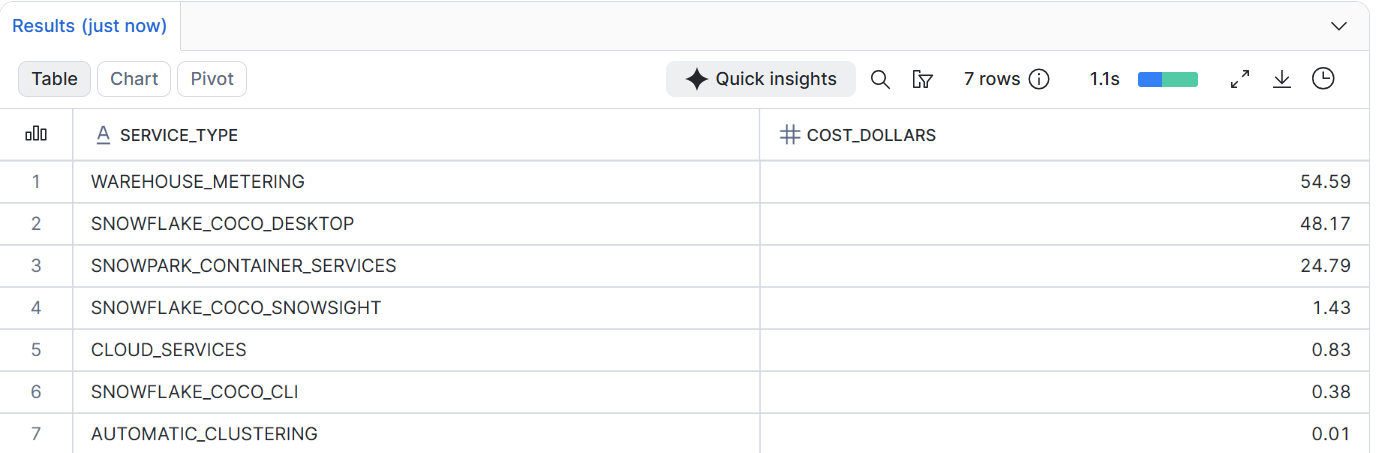This screenshot has width=1377, height=453.
Task: Collapse the results panel chevron
Action: [1339, 26]
